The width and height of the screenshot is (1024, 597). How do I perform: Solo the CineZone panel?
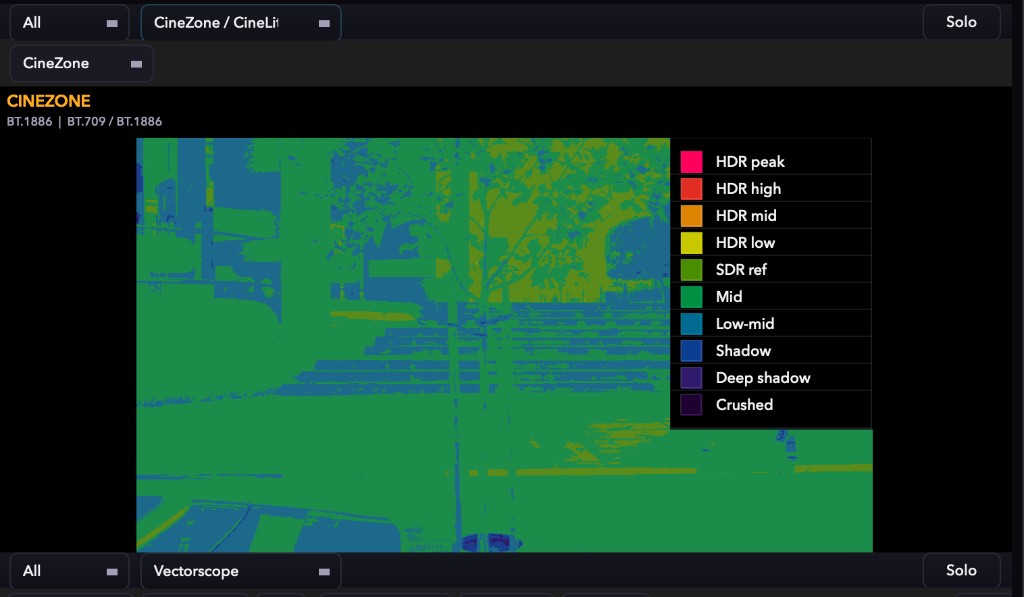coord(961,22)
